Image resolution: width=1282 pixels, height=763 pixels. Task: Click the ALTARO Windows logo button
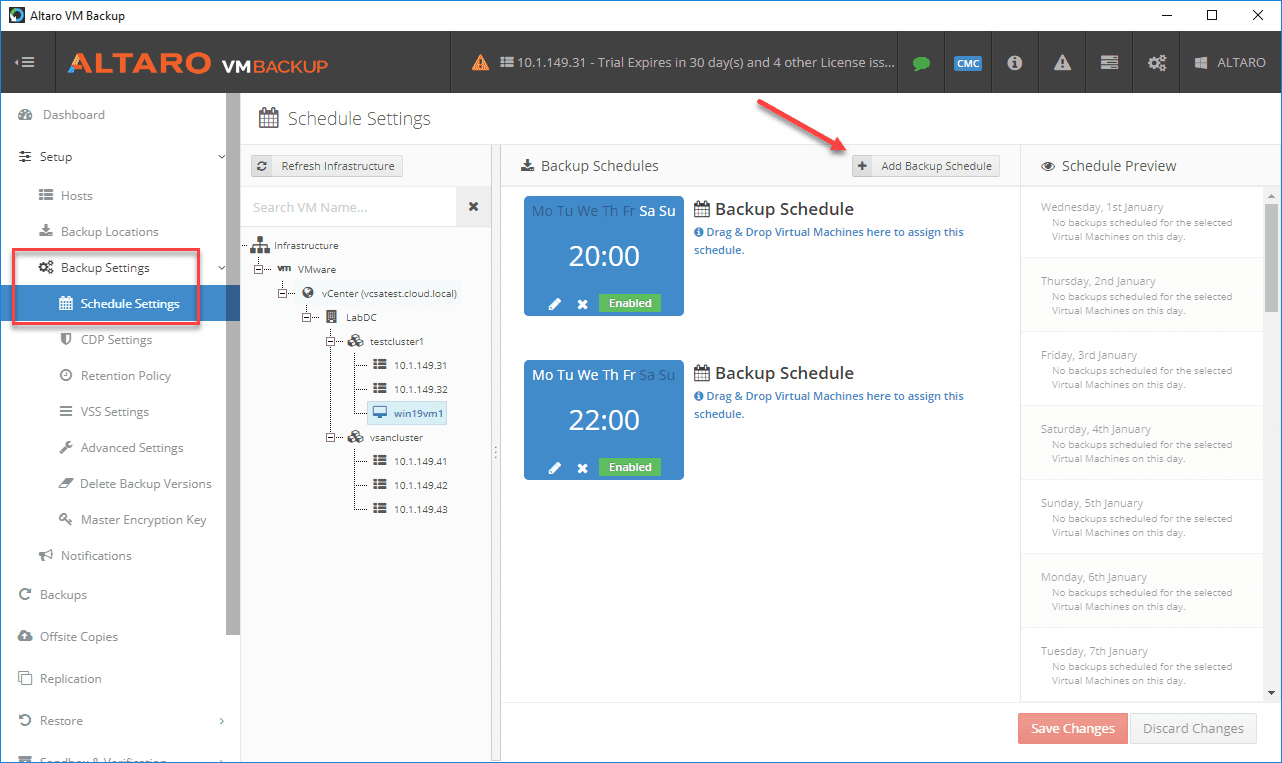tap(1230, 63)
